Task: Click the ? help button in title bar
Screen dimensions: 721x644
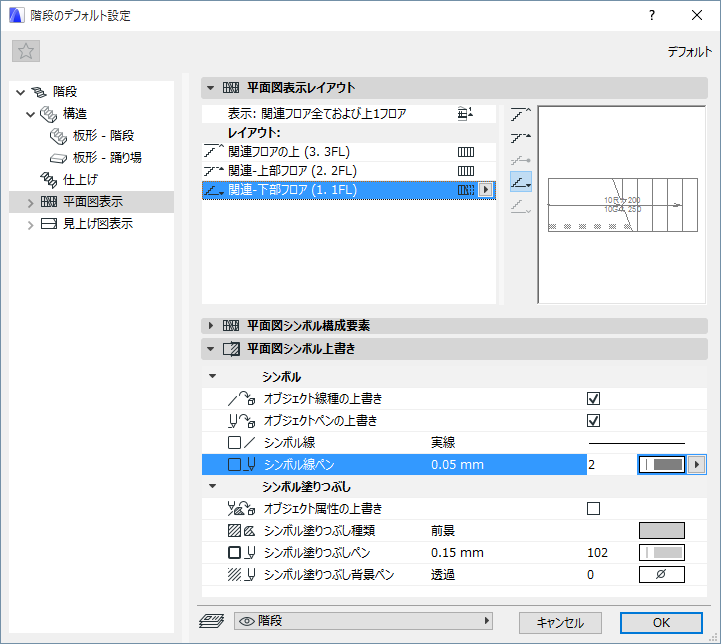Action: [652, 15]
